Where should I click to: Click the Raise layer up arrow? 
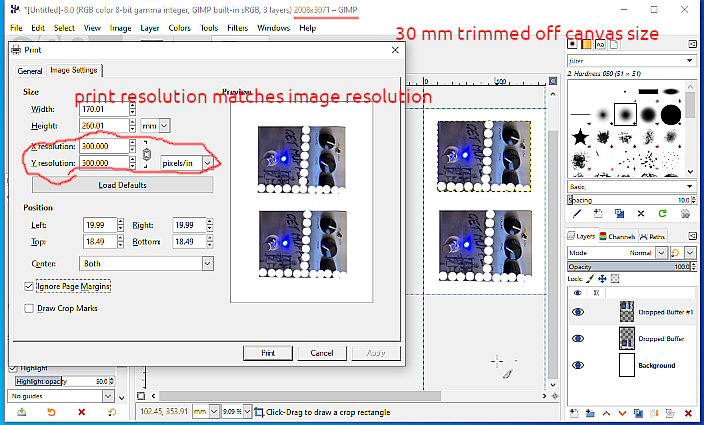(x=606, y=413)
